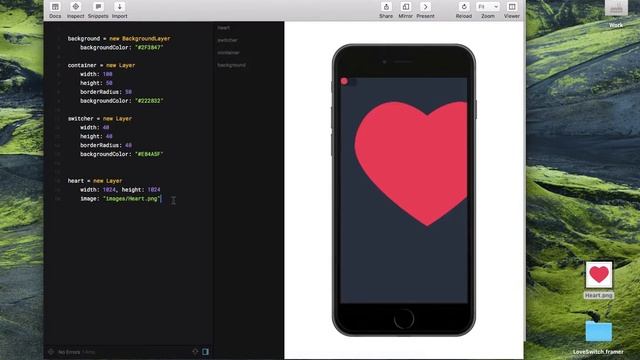
Task: Click the "switcher = new Layer" line
Action: pos(100,119)
